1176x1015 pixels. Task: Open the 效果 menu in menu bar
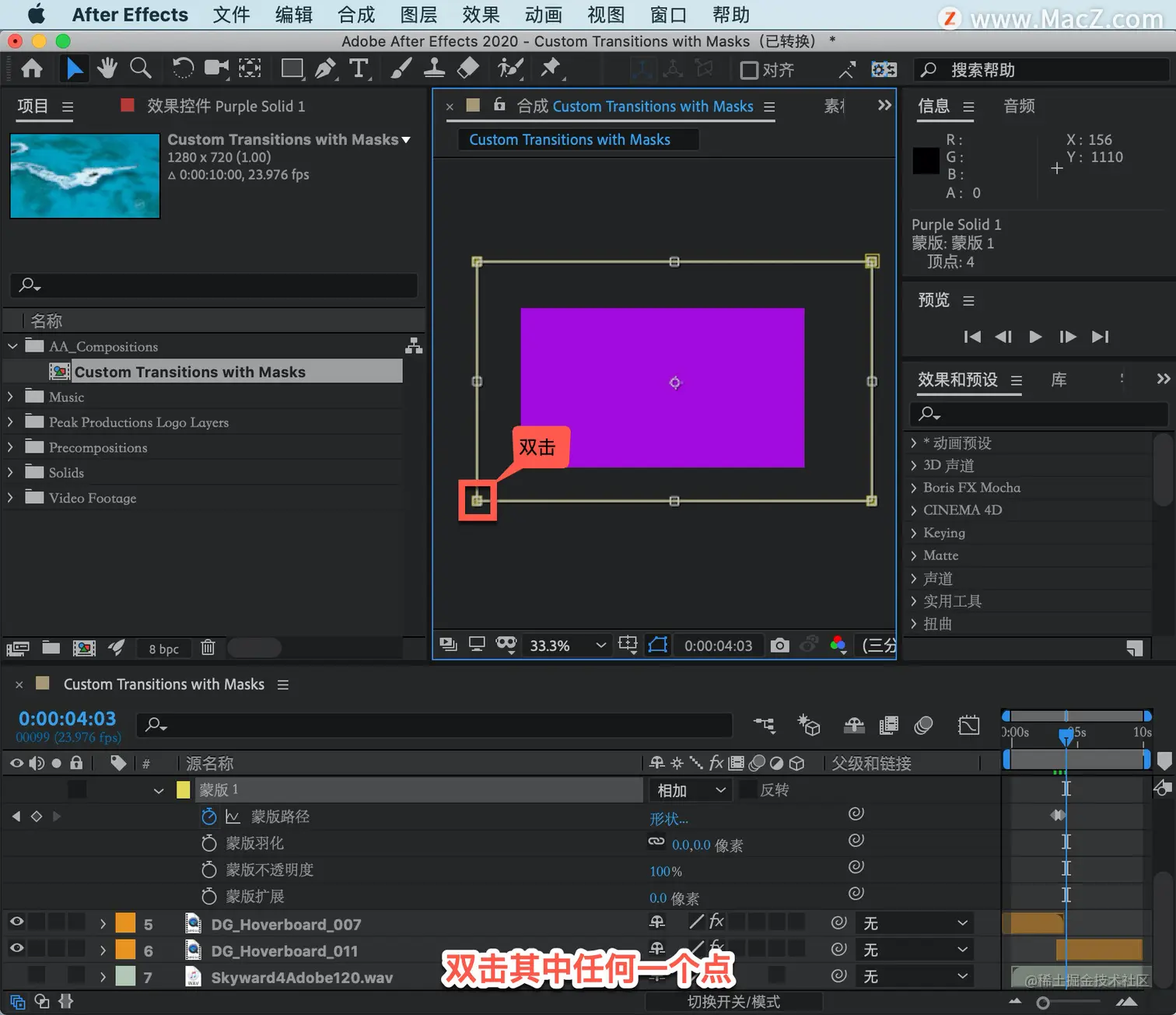coord(481,15)
